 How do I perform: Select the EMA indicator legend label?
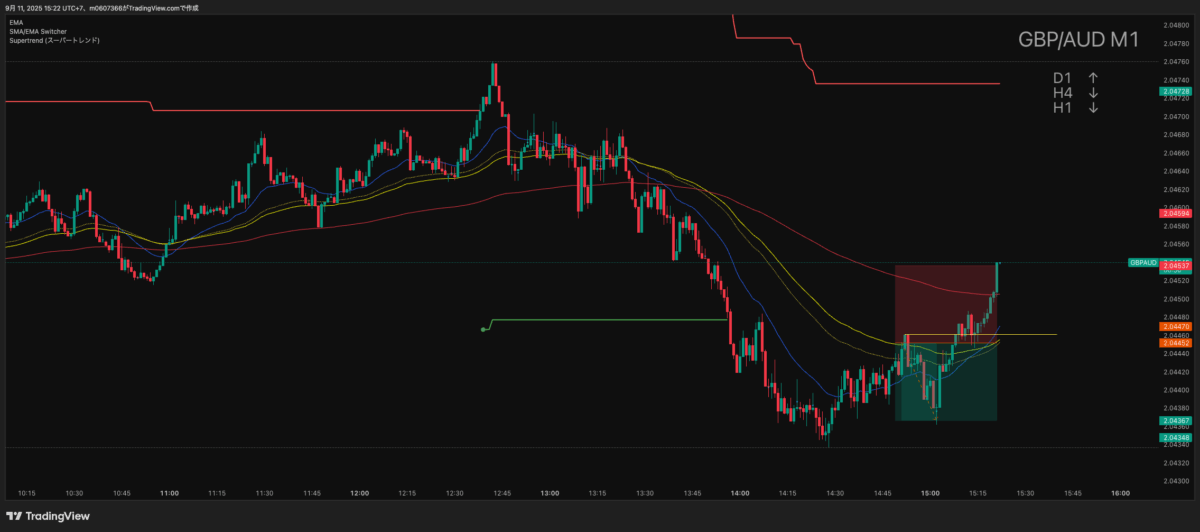tap(16, 22)
